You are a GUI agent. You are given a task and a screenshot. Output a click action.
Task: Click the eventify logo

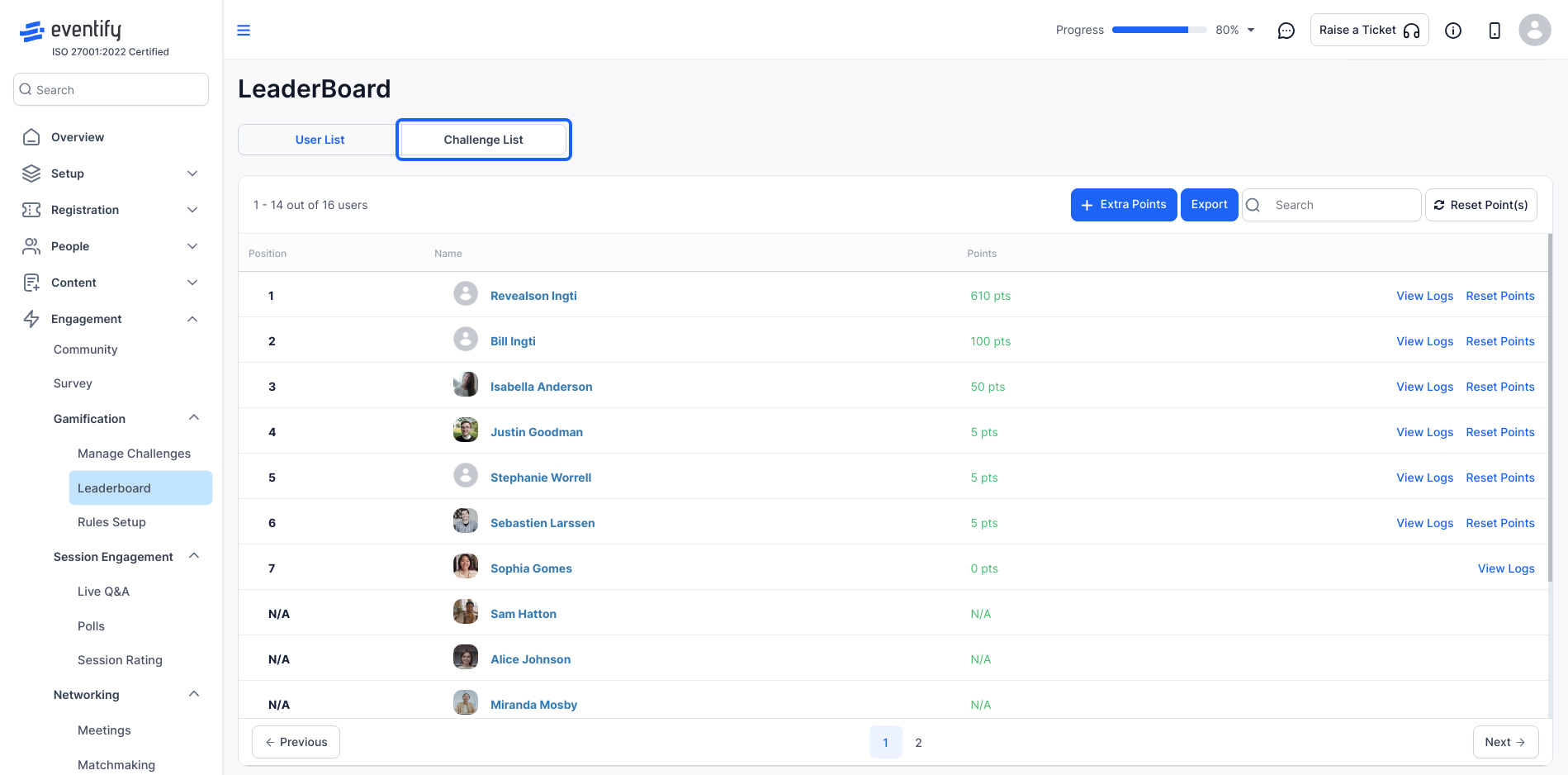(70, 31)
